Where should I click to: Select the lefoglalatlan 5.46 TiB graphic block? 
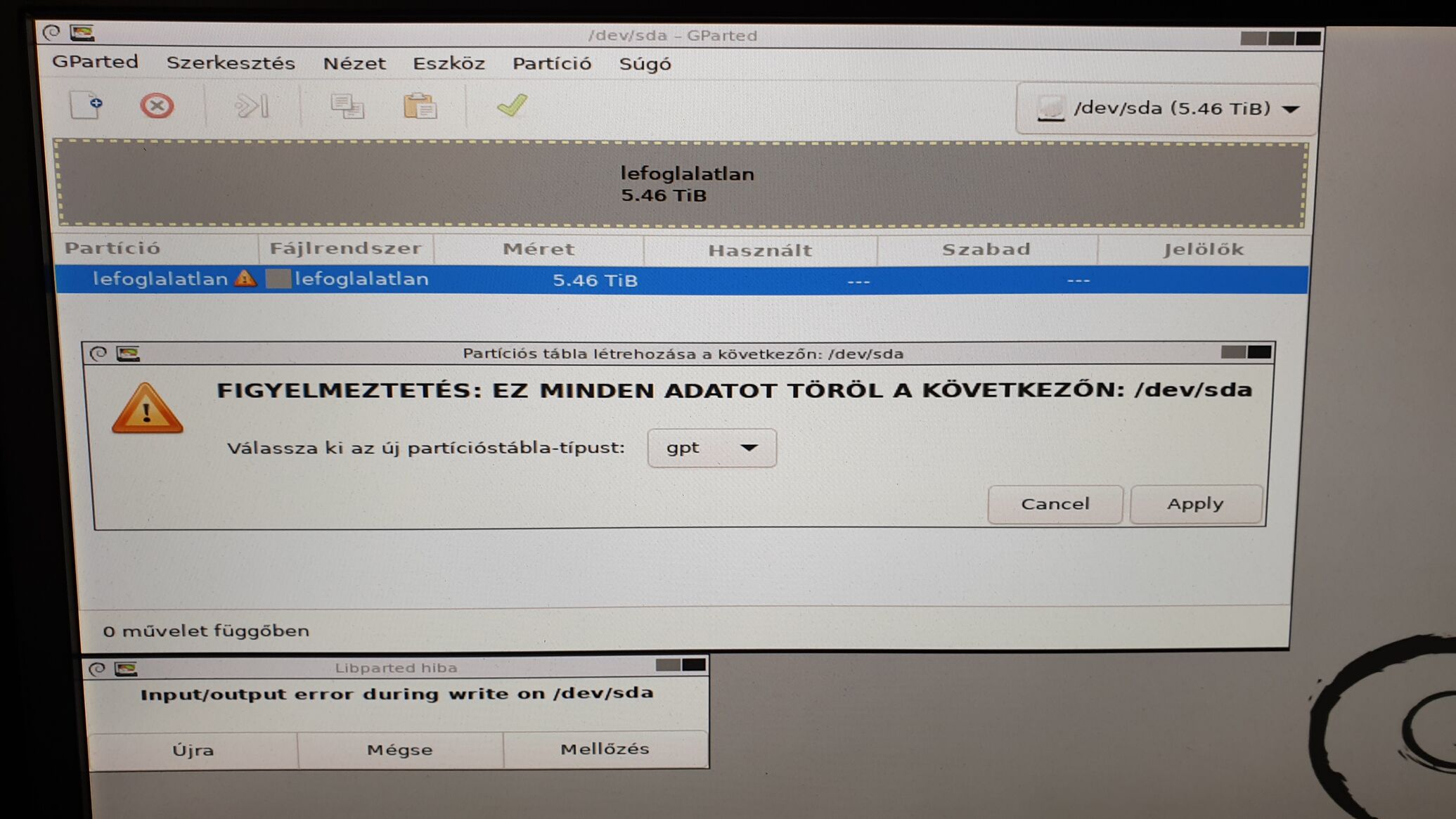click(681, 184)
